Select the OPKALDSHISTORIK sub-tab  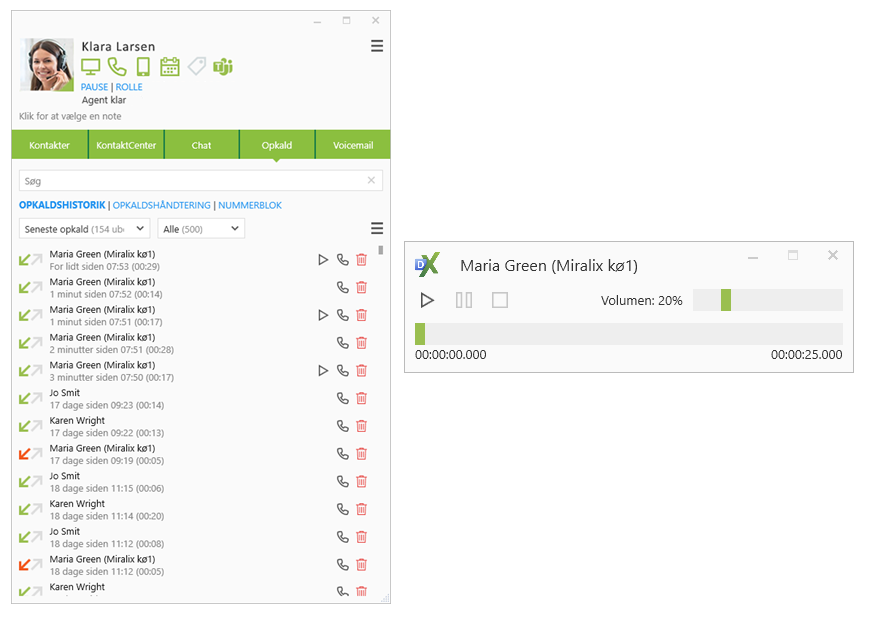point(62,205)
